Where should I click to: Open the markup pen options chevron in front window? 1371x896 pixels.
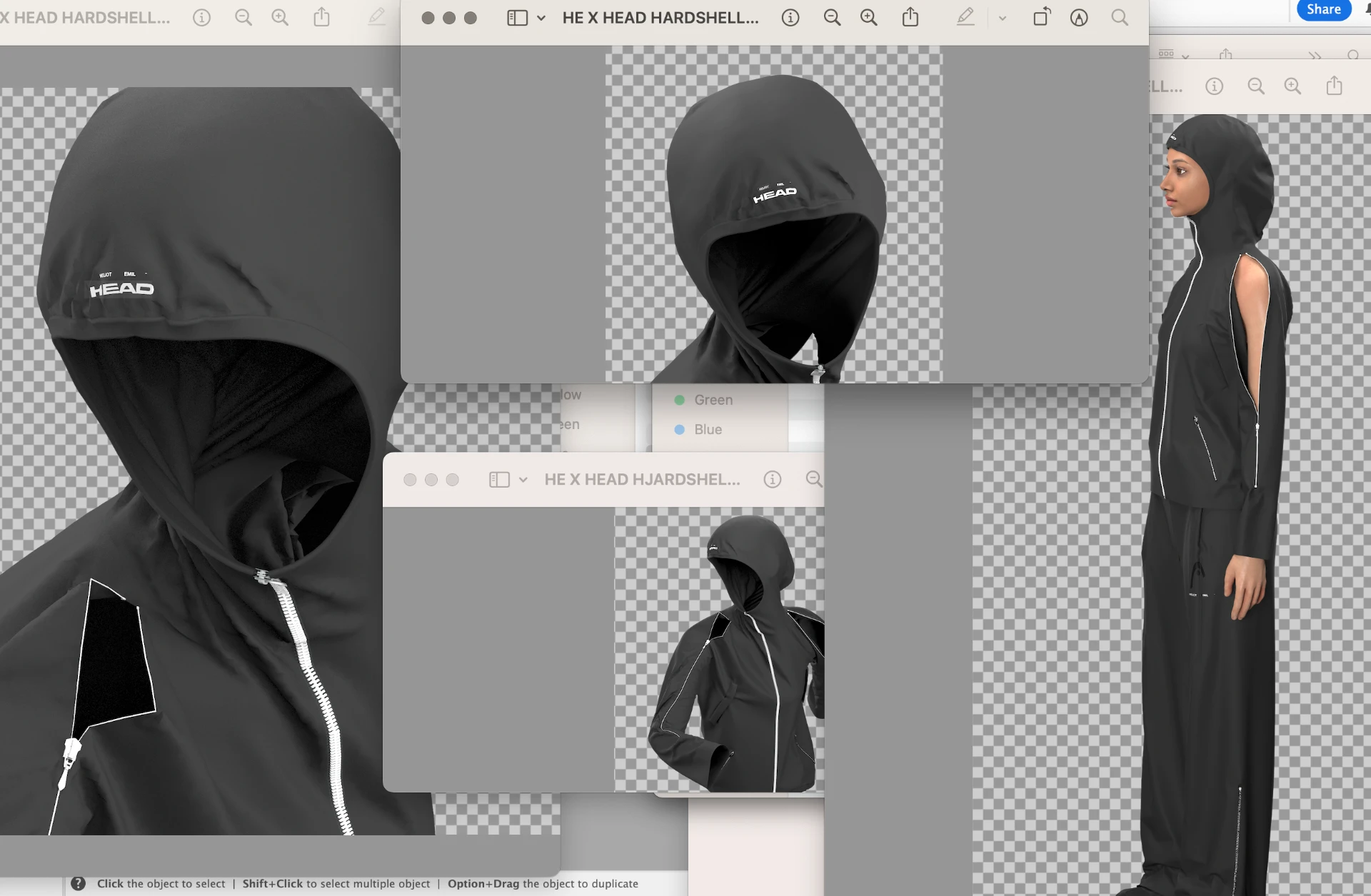pyautogui.click(x=1002, y=19)
